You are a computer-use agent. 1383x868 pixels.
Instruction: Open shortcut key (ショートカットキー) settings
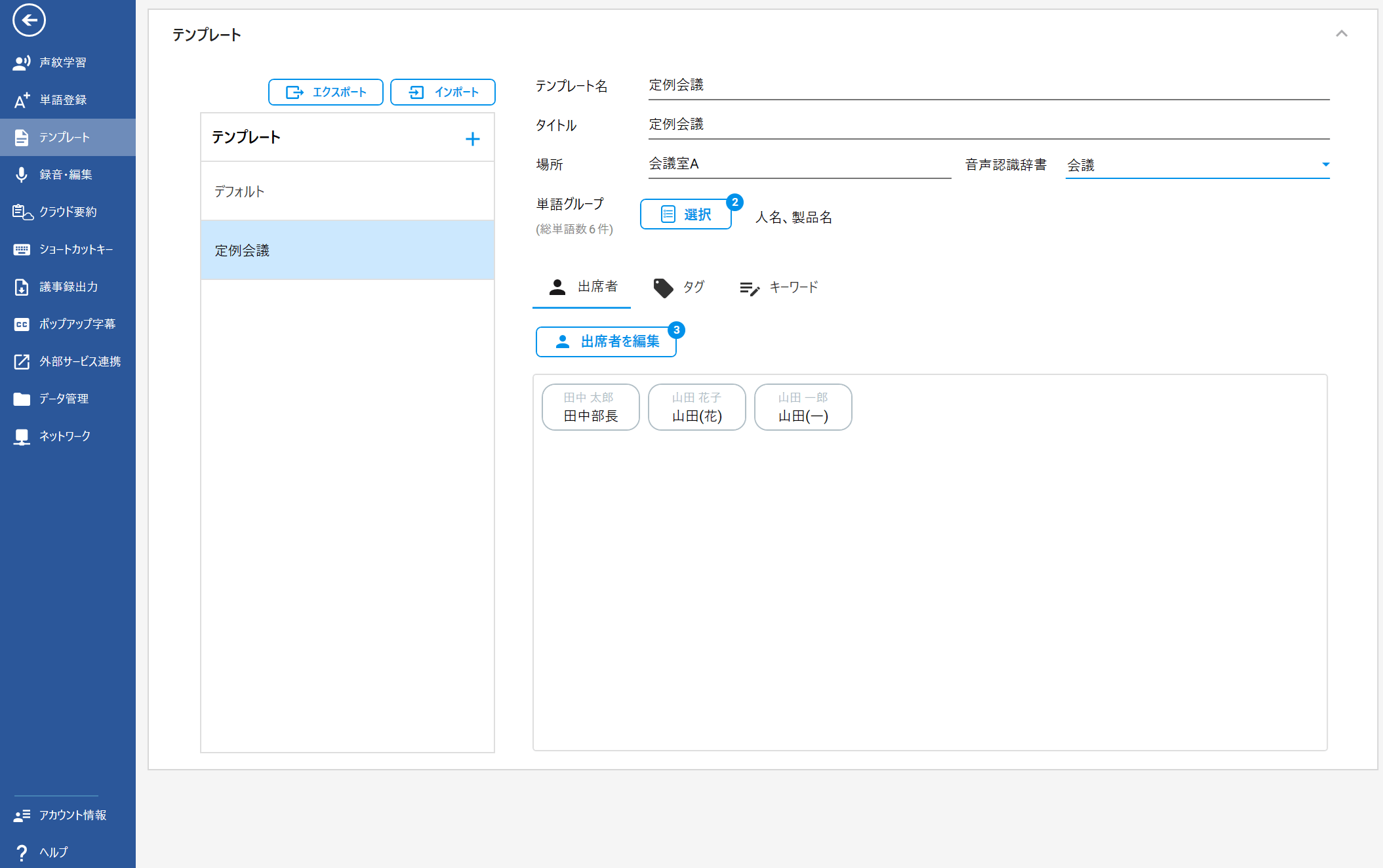click(75, 249)
